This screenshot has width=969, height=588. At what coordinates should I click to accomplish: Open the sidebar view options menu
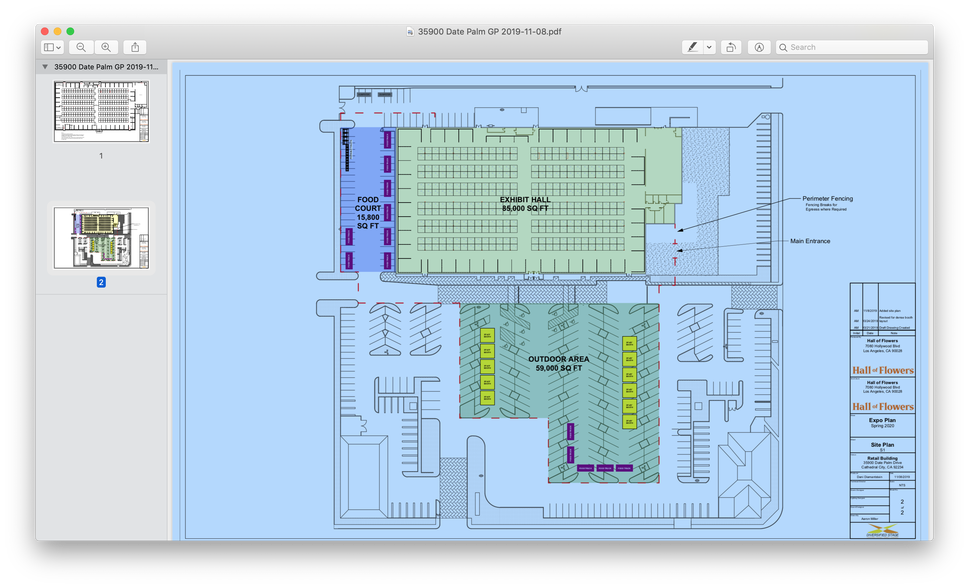52,47
